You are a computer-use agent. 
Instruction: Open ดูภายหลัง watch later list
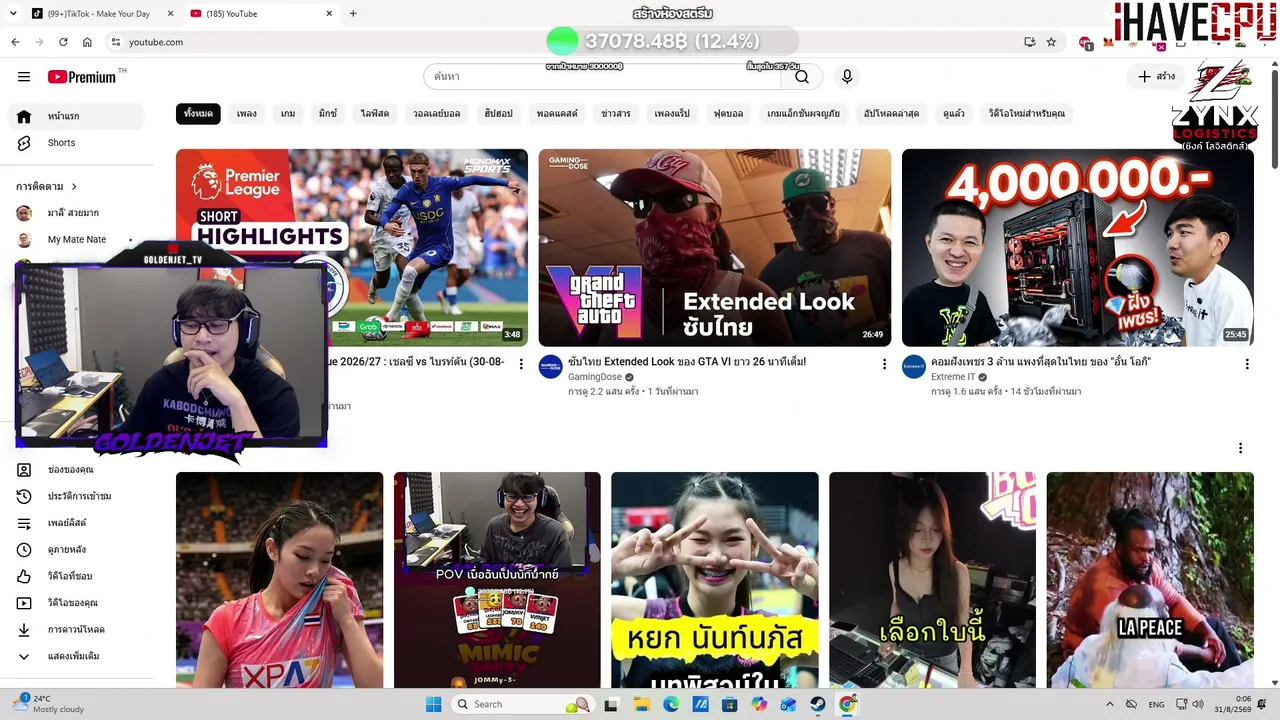[x=78, y=549]
